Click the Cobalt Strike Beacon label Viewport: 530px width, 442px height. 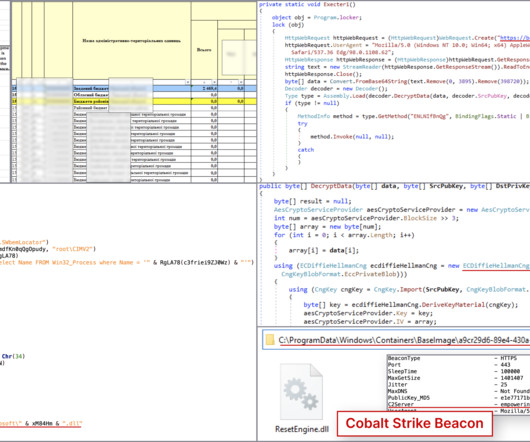click(x=415, y=423)
